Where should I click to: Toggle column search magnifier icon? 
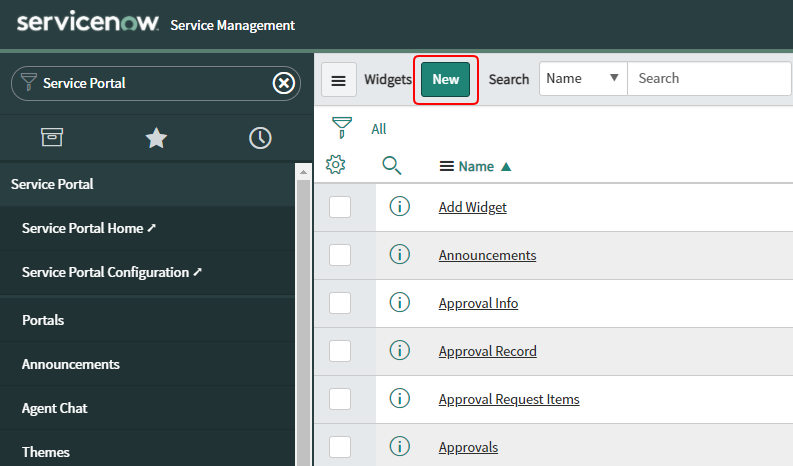(x=391, y=165)
